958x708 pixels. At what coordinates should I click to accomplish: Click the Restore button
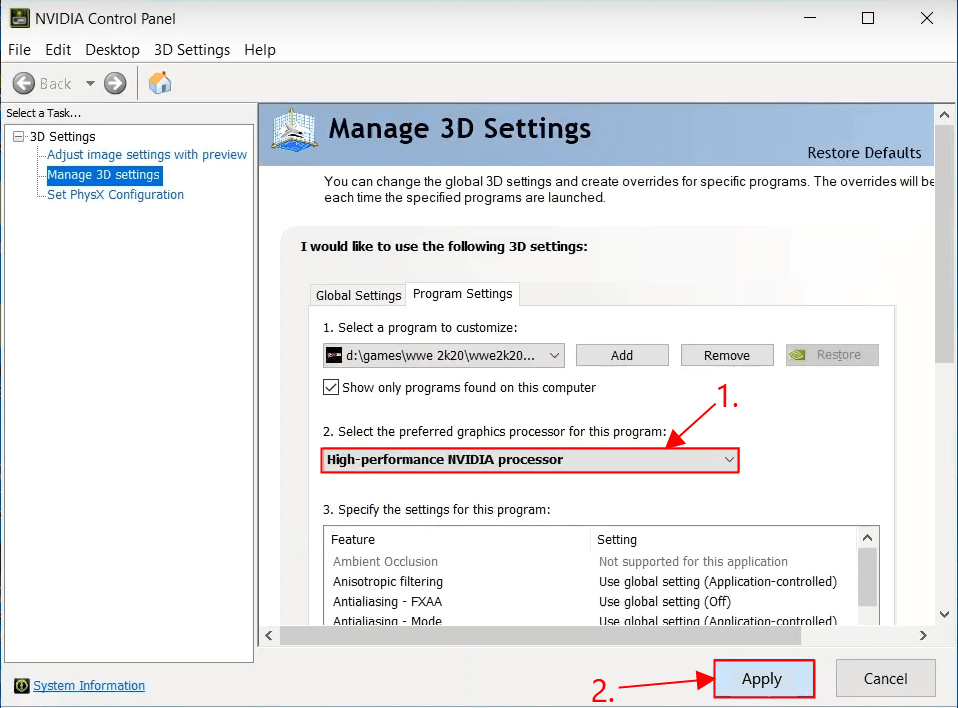[x=832, y=355]
